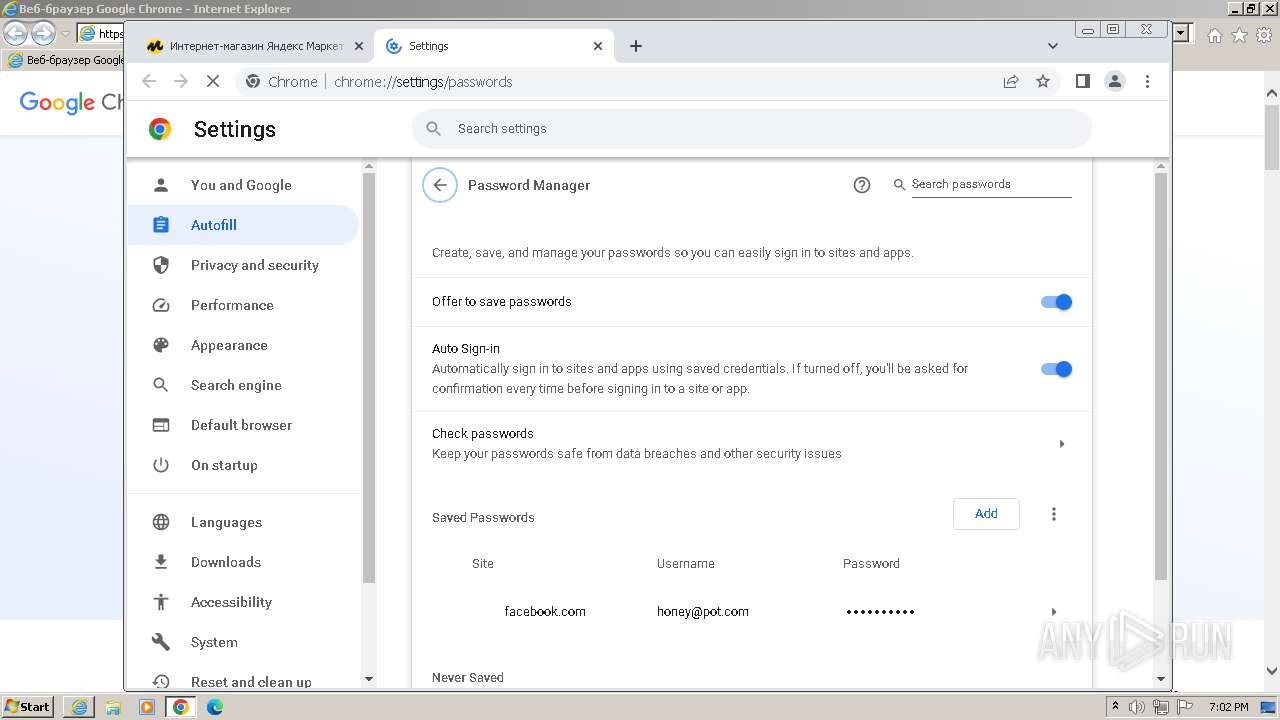This screenshot has width=1280, height=720.
Task: Open the tab search dropdown chevron
Action: (x=1052, y=46)
